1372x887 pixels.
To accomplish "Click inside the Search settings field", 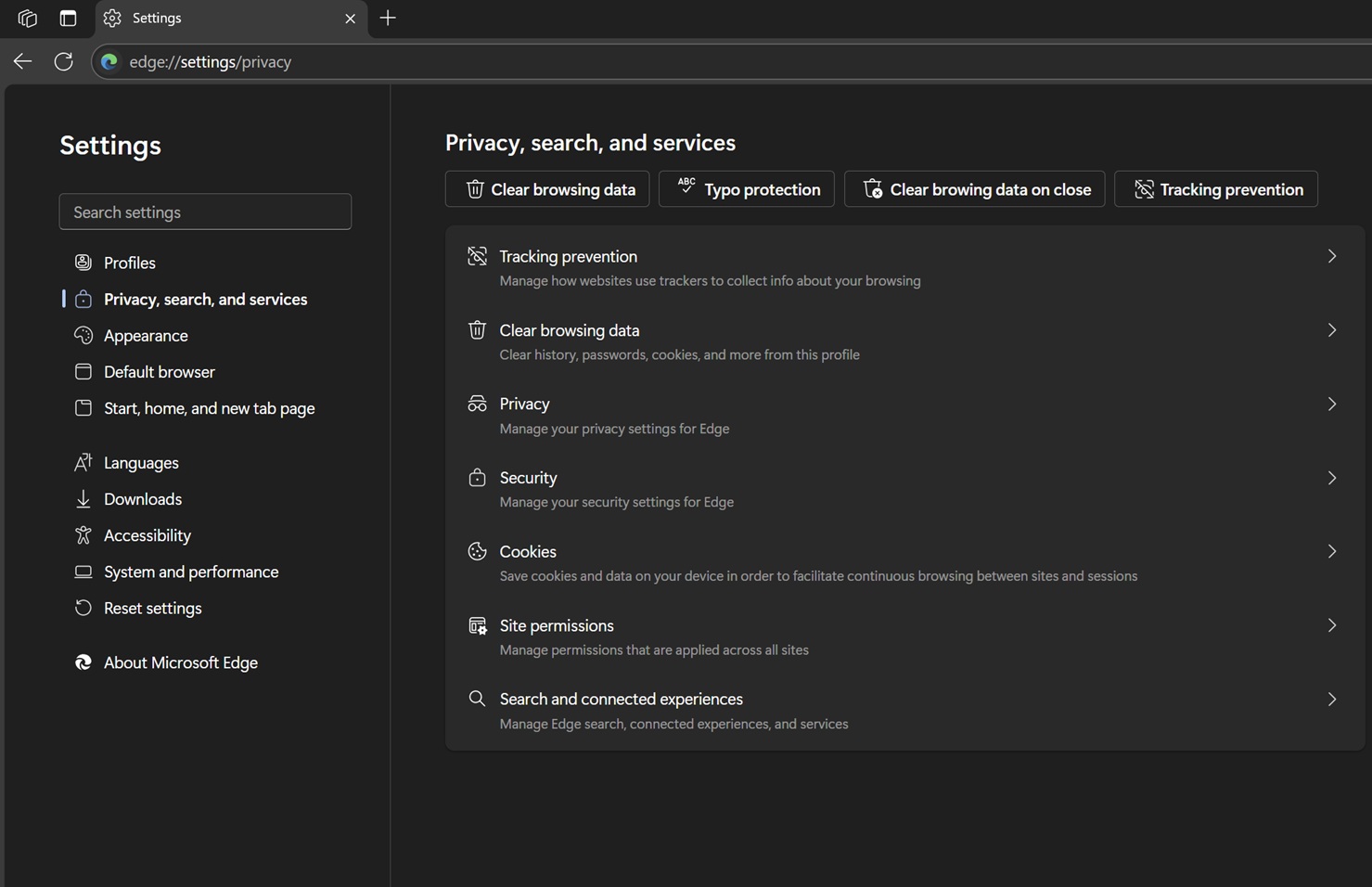I will pos(205,212).
